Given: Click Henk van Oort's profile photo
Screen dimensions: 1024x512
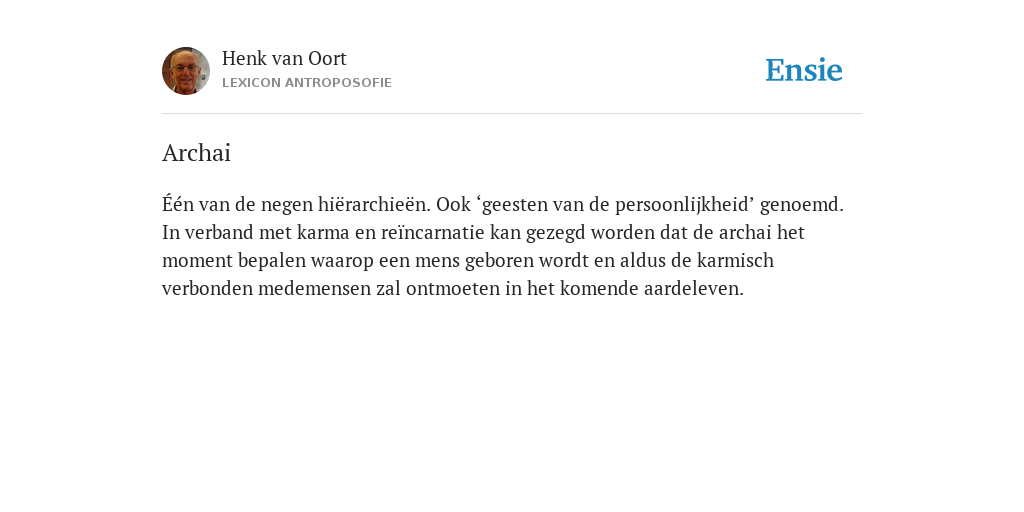Looking at the screenshot, I should (186, 71).
